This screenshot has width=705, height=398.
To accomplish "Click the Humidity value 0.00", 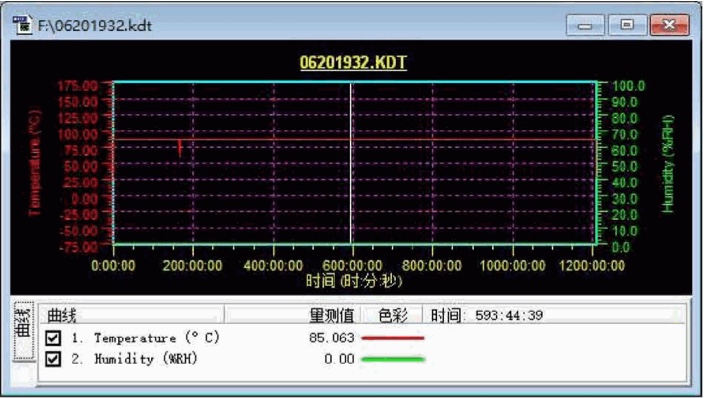I will point(339,359).
